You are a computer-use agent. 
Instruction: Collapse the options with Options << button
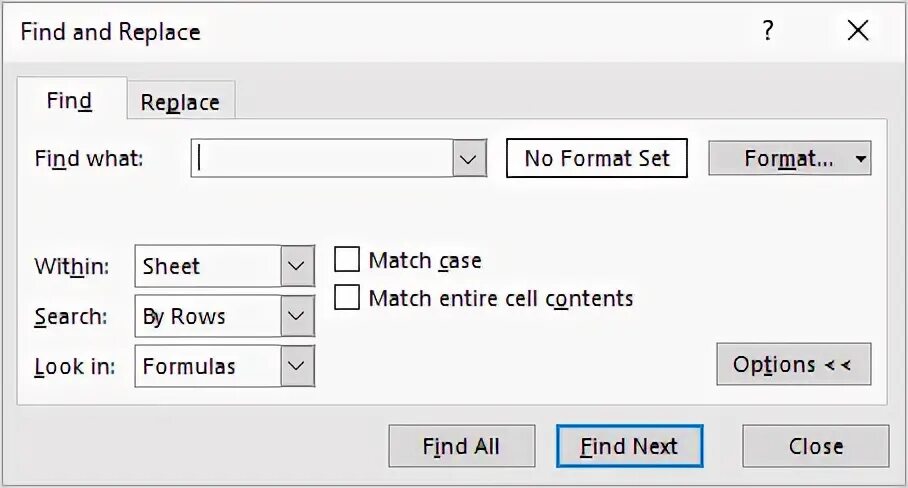[x=793, y=364]
